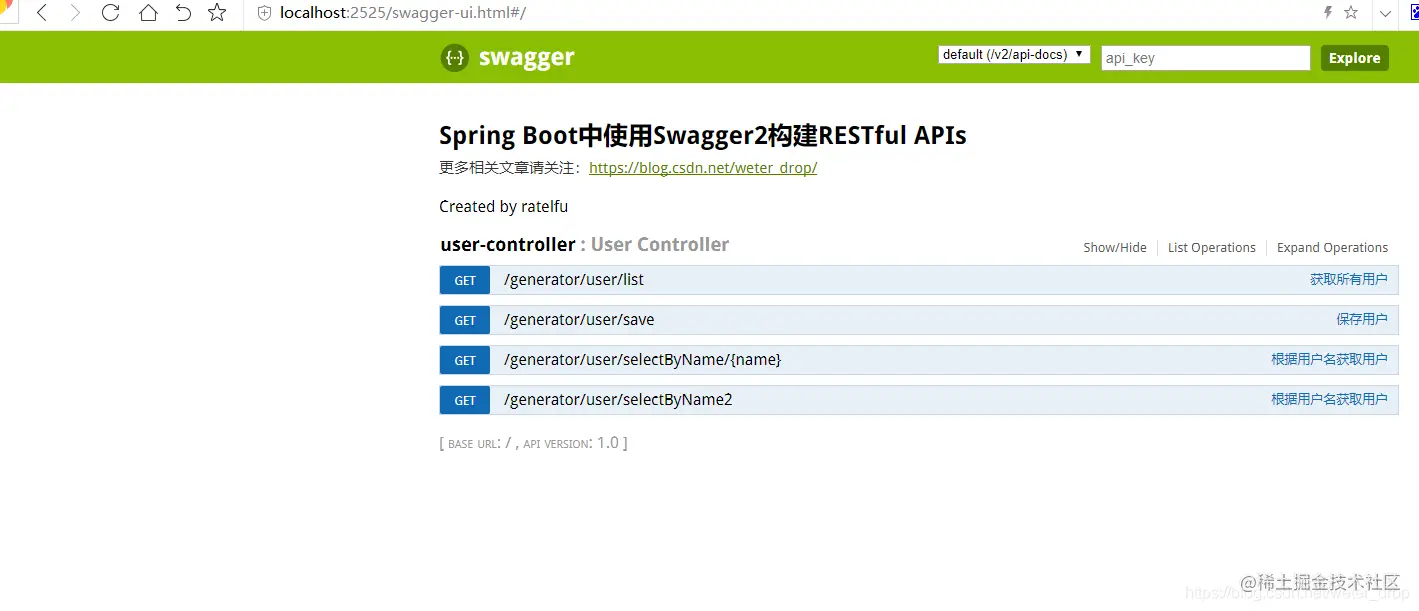The image size is (1419, 611).
Task: Go forward with the browser forward arrow
Action: [x=75, y=13]
